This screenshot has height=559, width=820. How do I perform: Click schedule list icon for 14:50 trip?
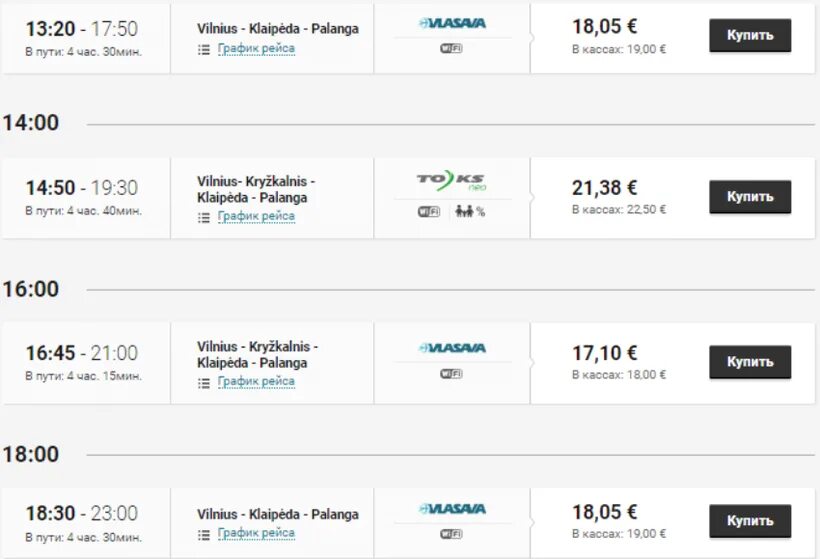204,216
